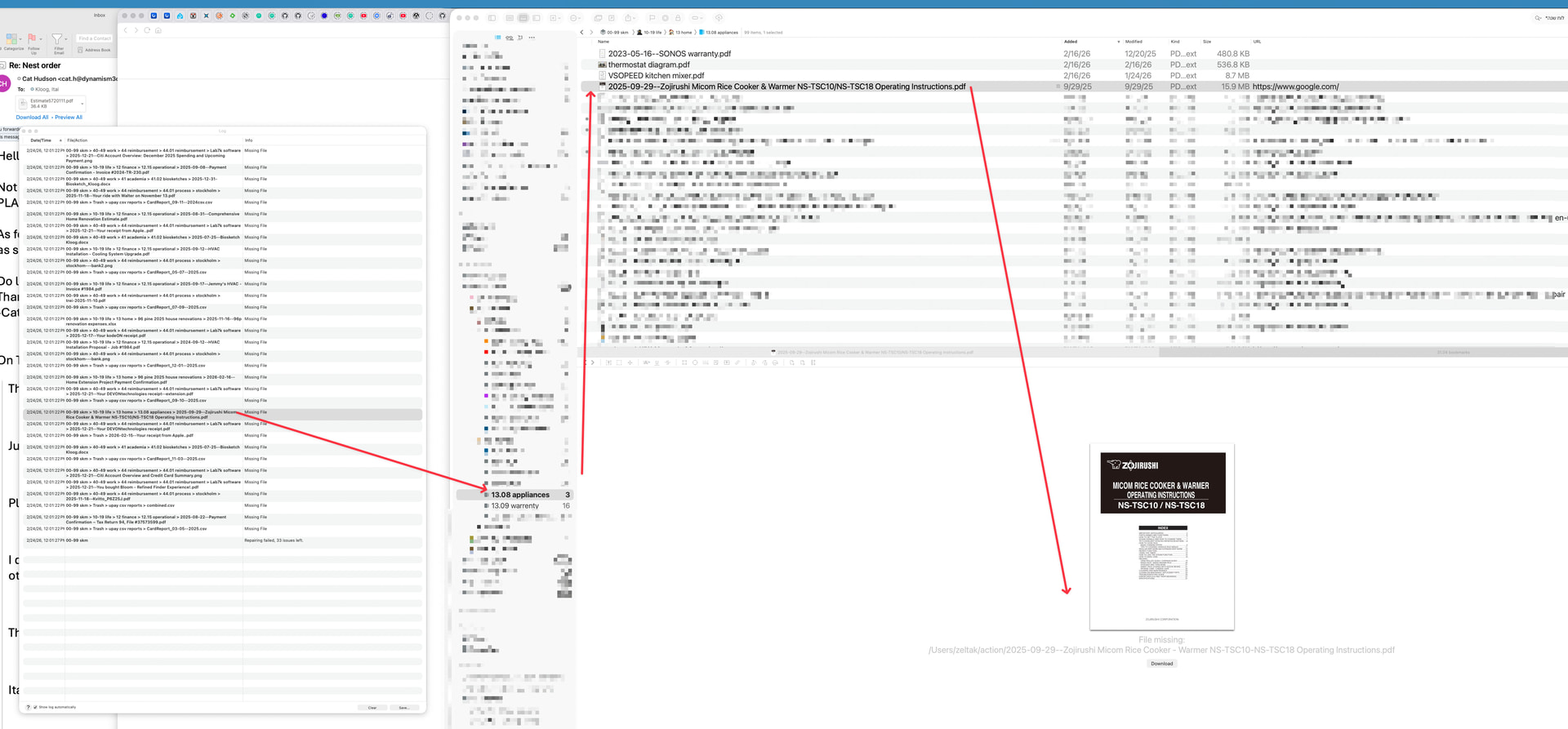Click the flag icon in DEVONthink toolbar
1568x729 pixels.
click(652, 17)
